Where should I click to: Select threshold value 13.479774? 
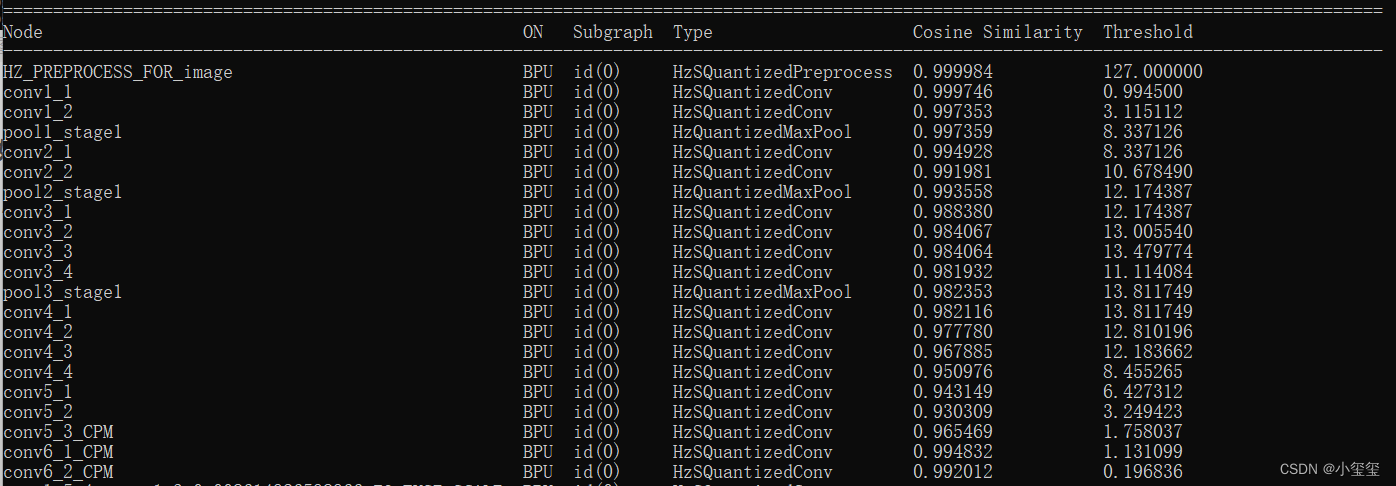[1147, 252]
